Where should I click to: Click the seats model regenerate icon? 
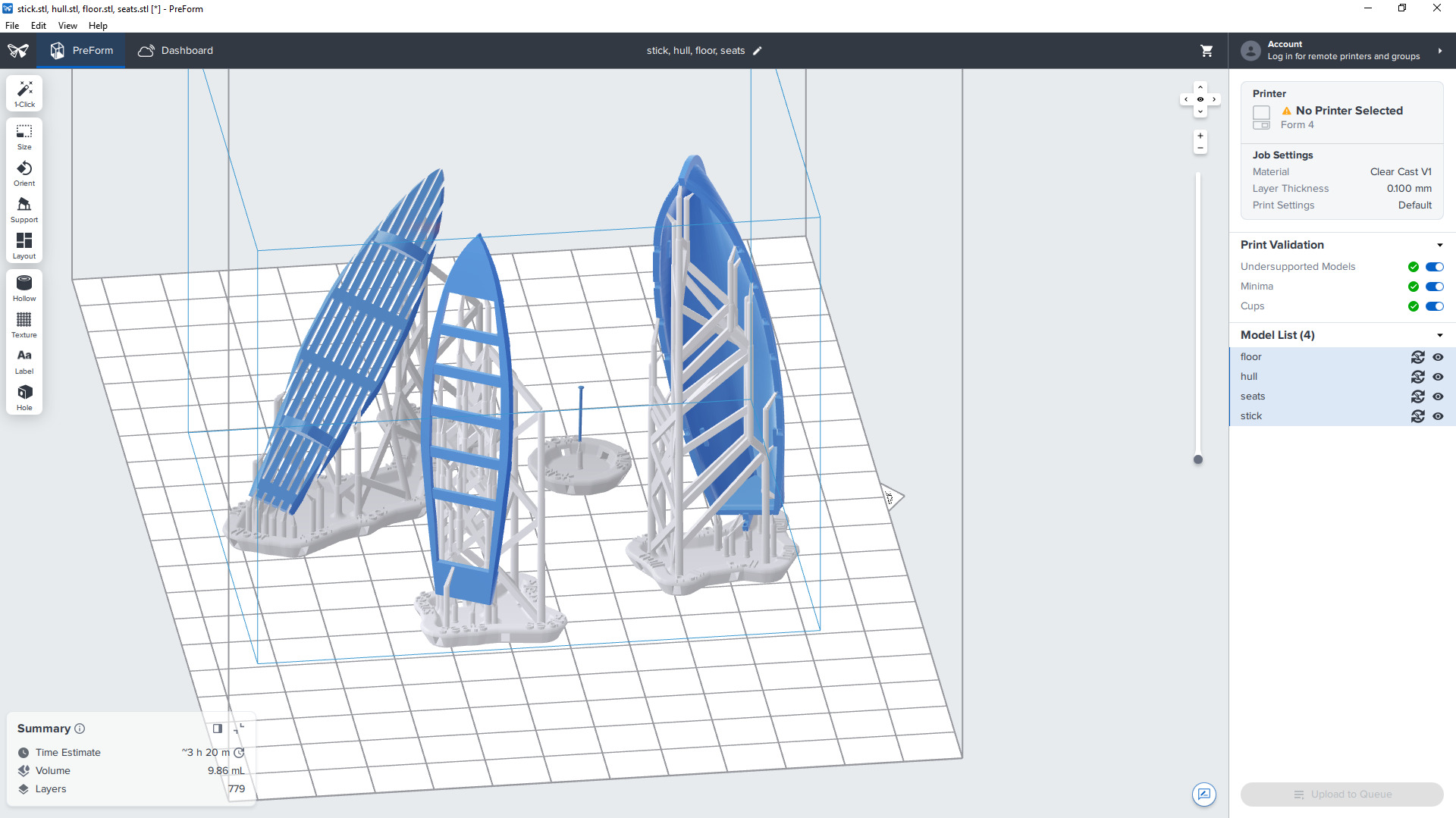point(1418,396)
